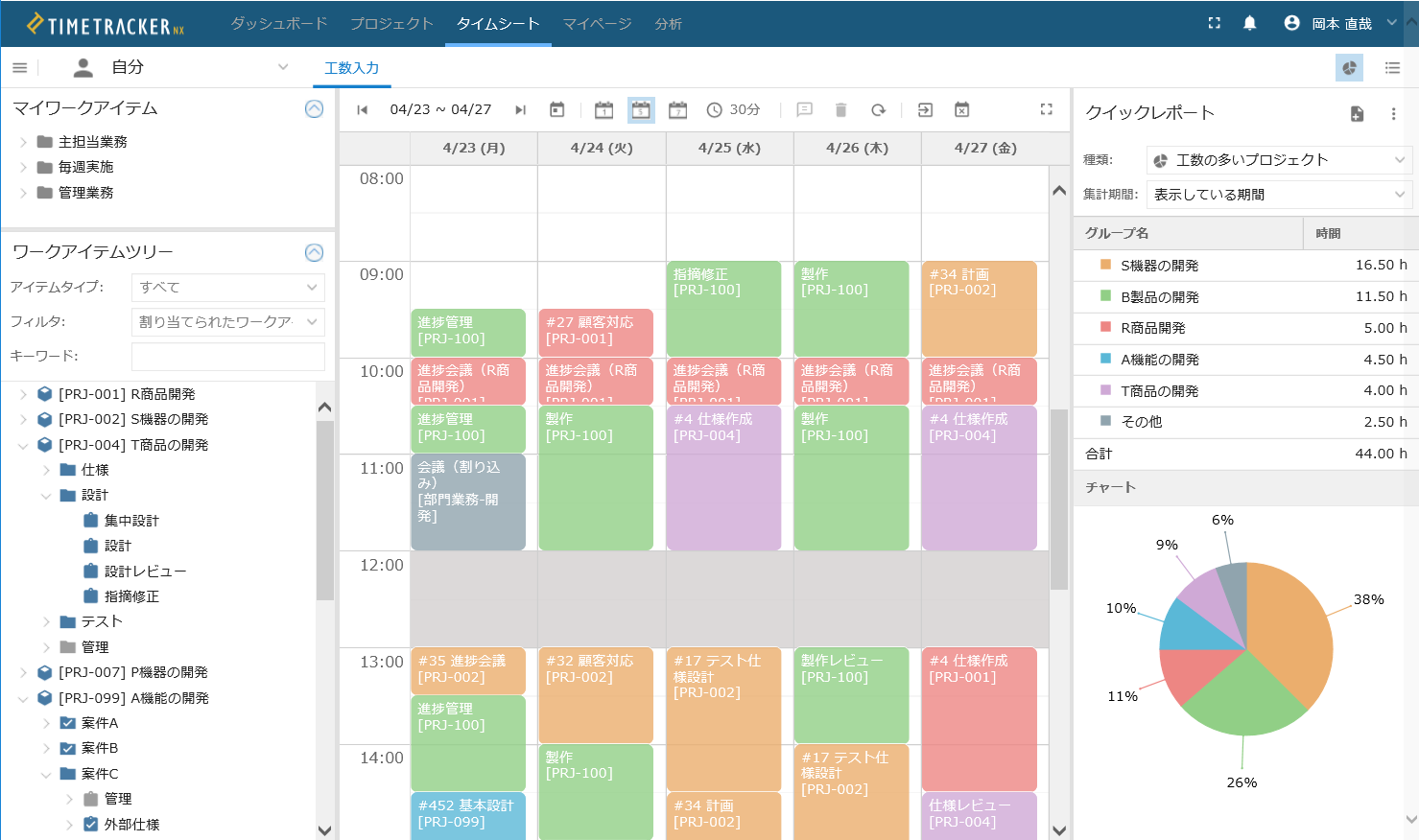
Task: Select the 指摘修正 work item in tree
Action: click(x=131, y=596)
